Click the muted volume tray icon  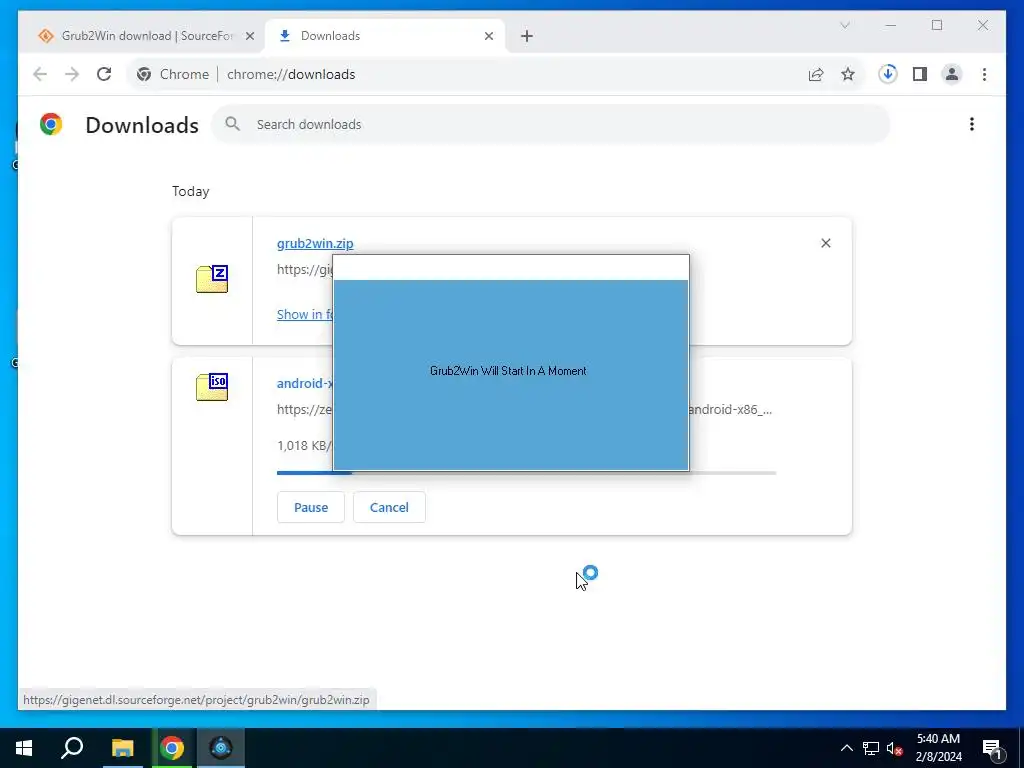click(x=894, y=748)
